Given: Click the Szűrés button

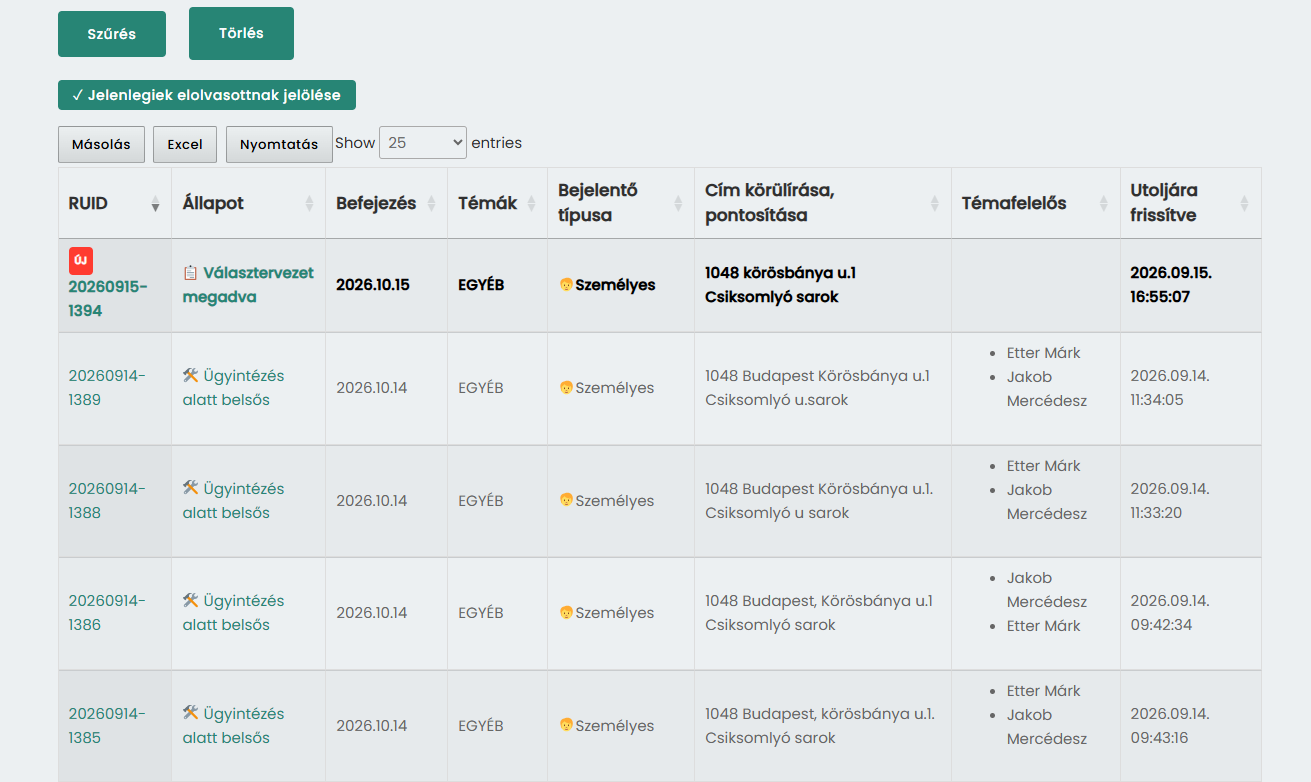Looking at the screenshot, I should coord(112,34).
